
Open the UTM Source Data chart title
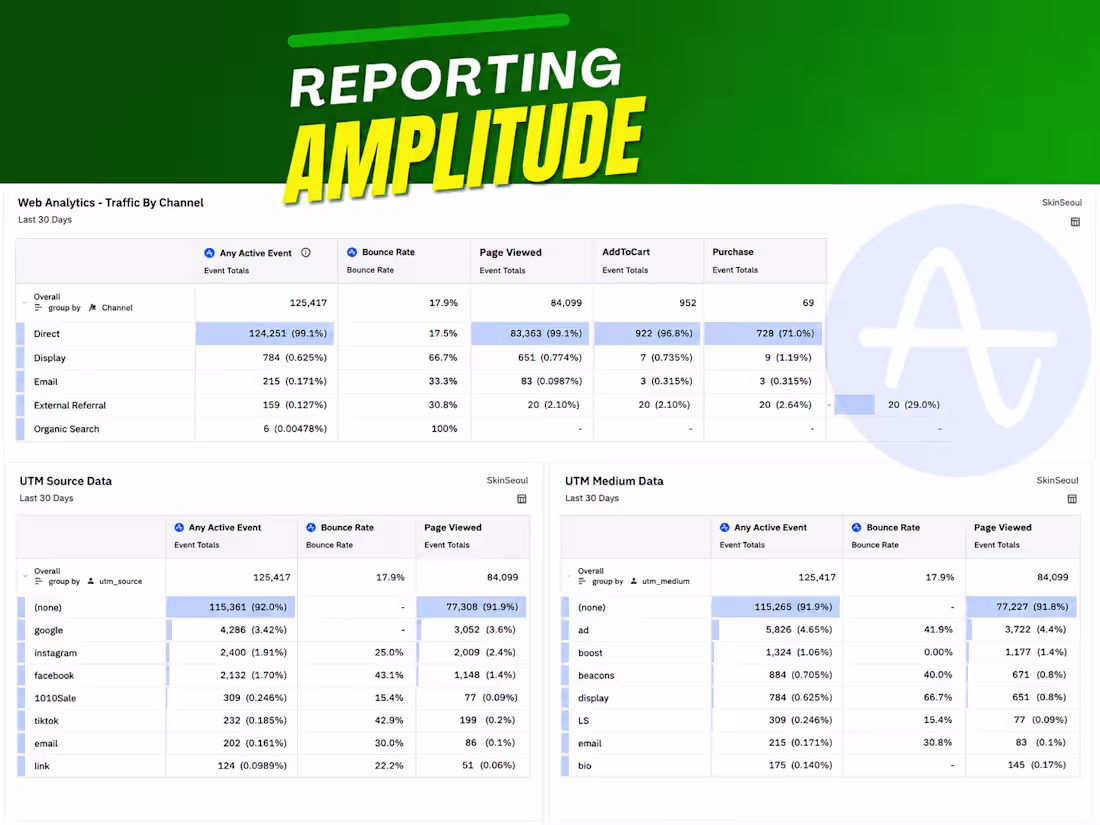65,481
